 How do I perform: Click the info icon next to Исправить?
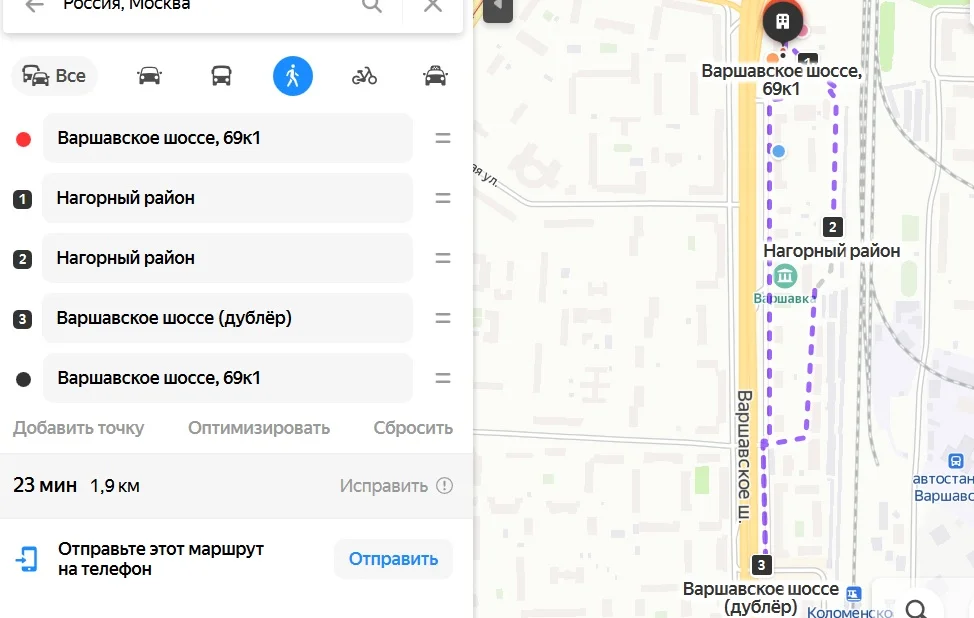click(x=444, y=486)
